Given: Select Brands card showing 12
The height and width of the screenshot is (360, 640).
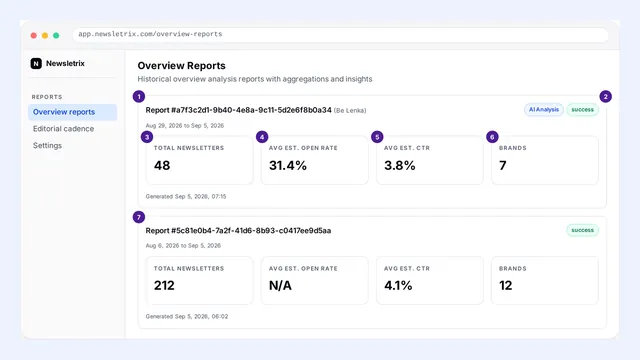Looking at the screenshot, I should tap(545, 280).
